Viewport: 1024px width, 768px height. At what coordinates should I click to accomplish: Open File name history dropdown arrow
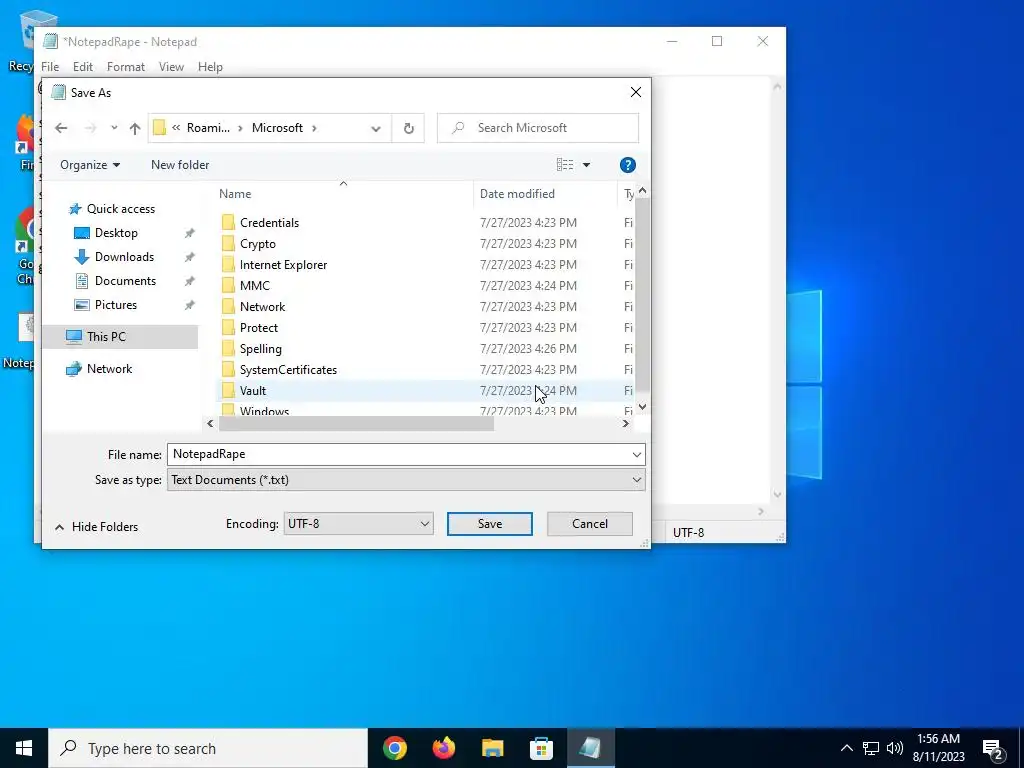(637, 455)
